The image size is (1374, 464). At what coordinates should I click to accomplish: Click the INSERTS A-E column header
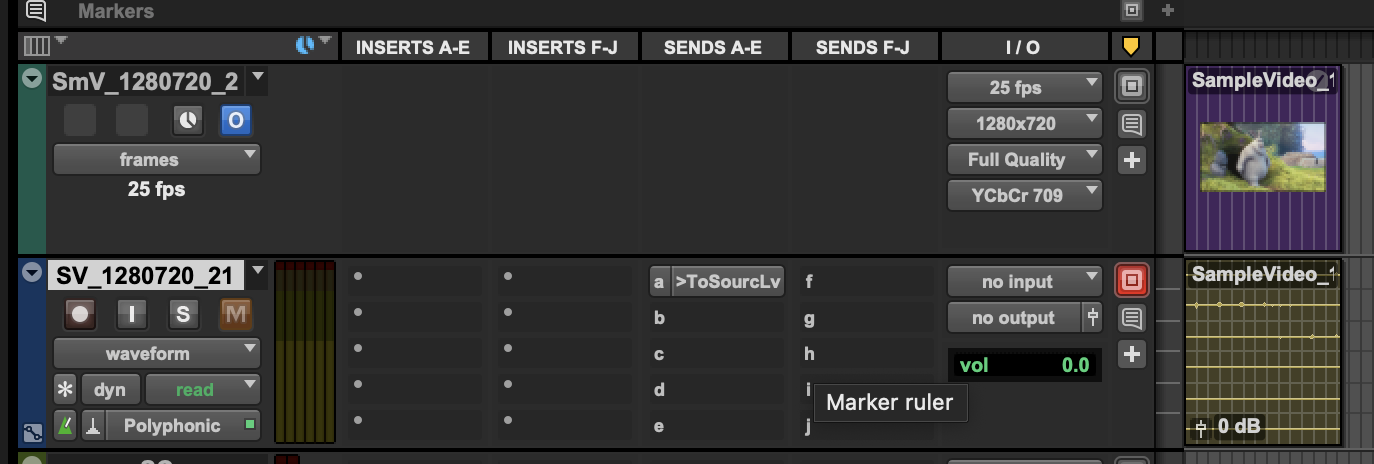click(x=412, y=47)
